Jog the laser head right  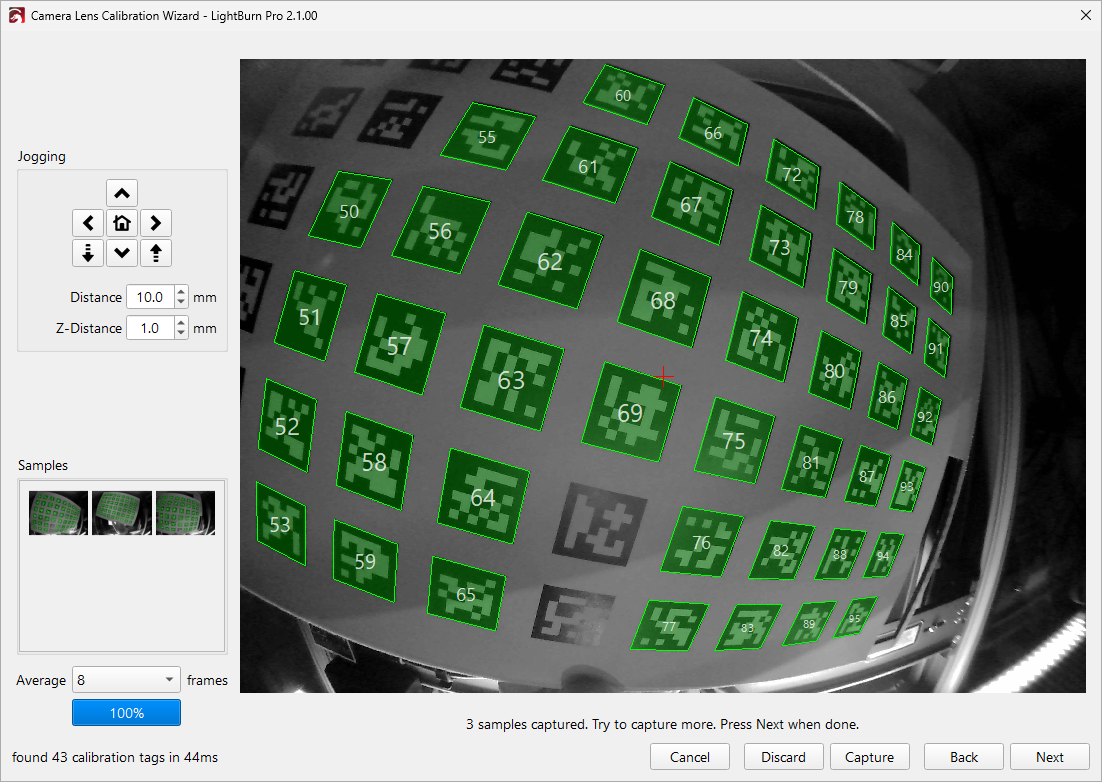tap(155, 223)
